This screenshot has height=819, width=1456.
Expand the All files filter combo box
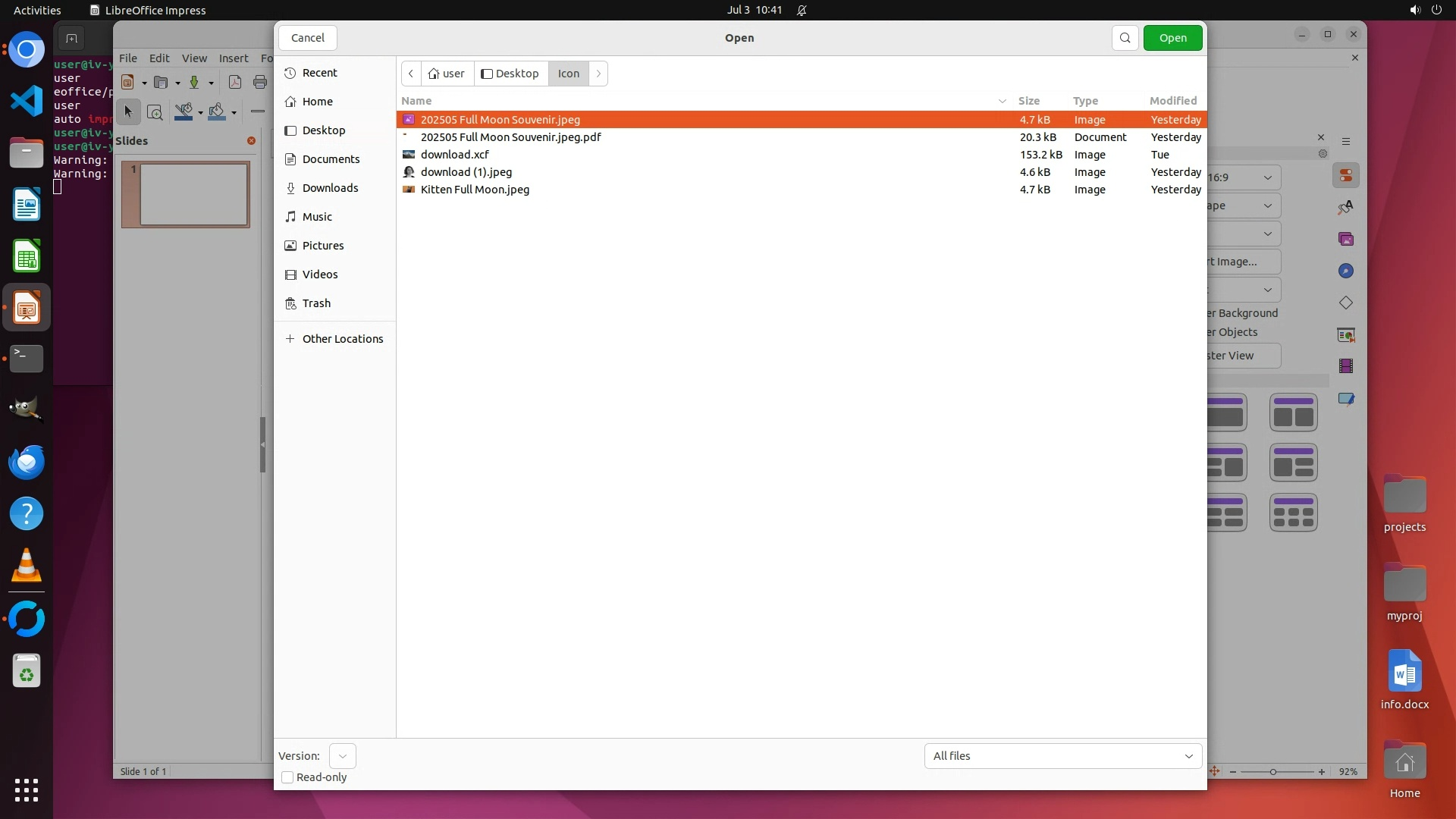tap(1062, 756)
